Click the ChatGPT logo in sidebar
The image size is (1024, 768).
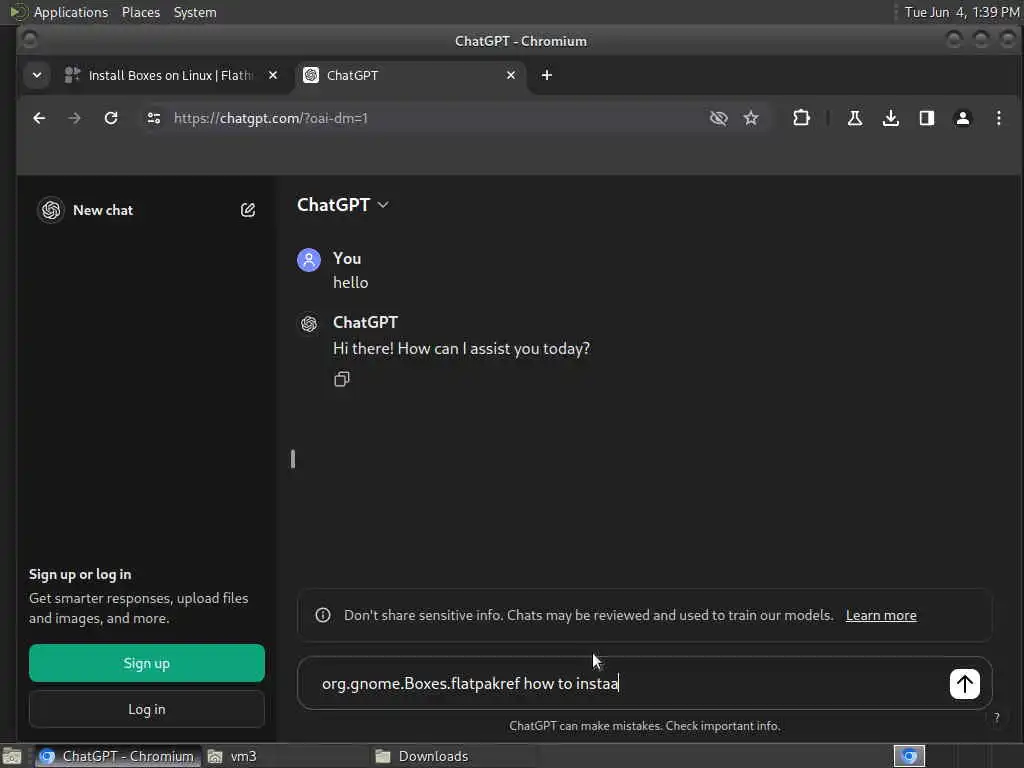51,210
